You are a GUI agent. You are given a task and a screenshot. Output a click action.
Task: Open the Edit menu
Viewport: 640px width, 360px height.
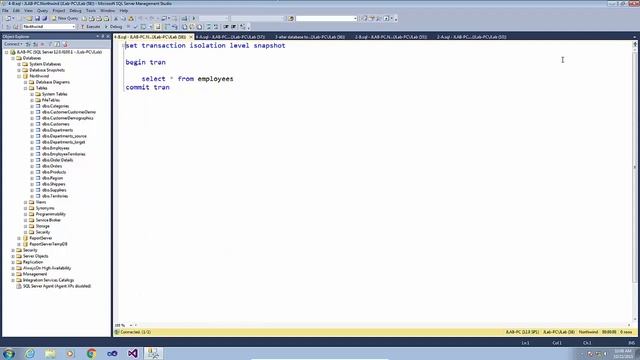16,11
